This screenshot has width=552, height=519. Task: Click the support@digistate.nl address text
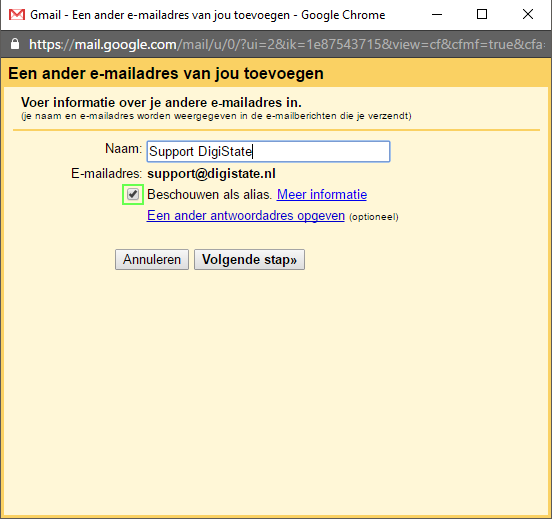coord(211,174)
